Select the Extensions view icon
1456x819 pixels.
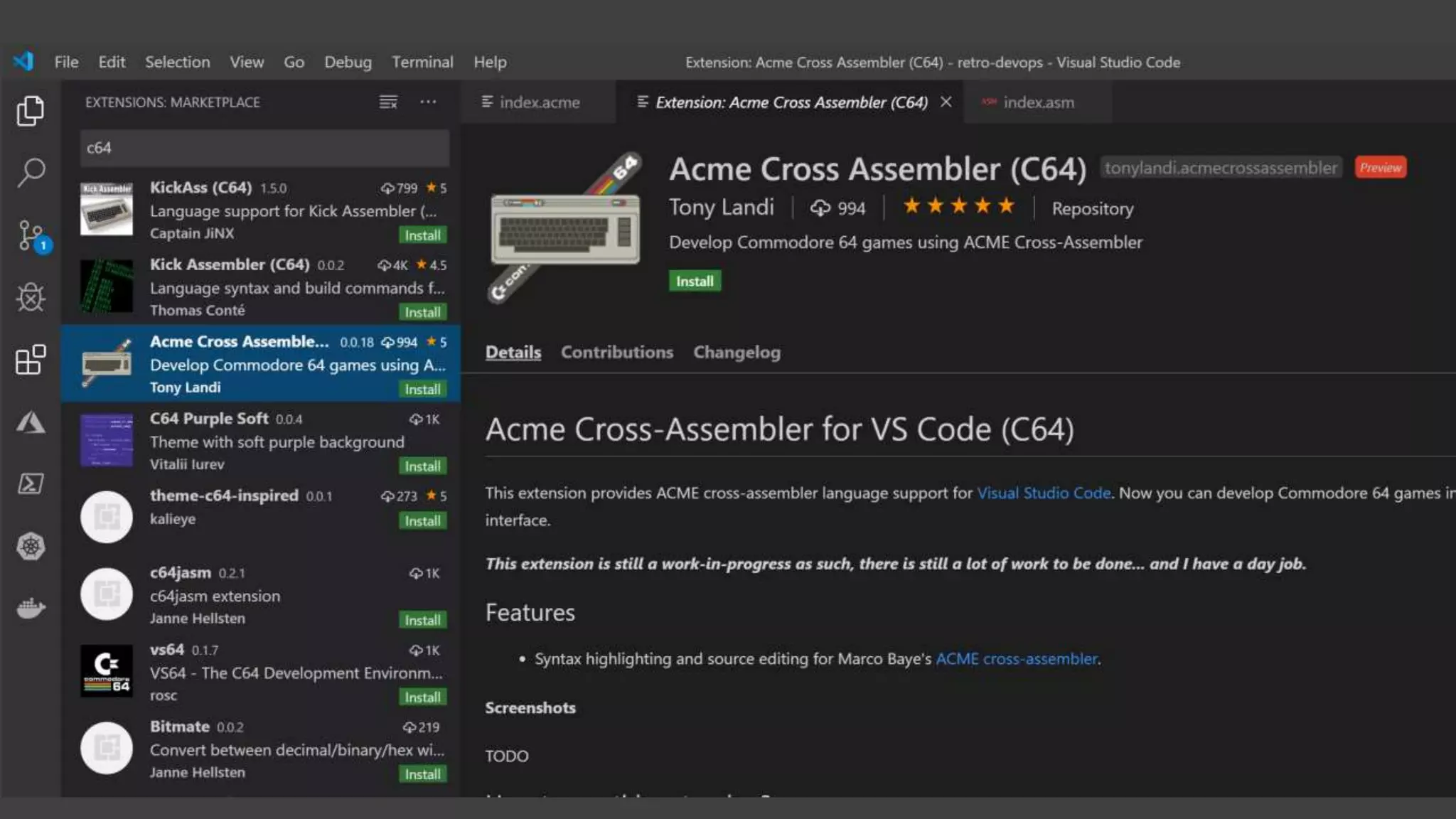(x=30, y=360)
